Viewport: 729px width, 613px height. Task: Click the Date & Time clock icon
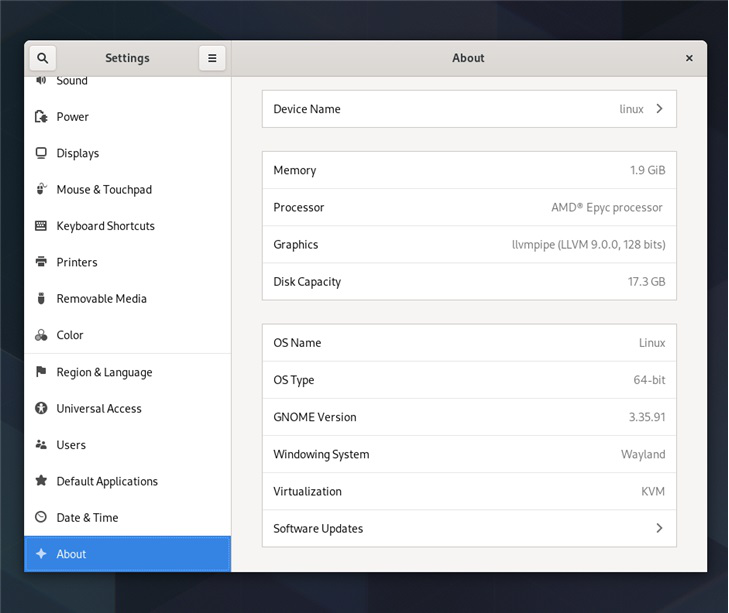41,517
